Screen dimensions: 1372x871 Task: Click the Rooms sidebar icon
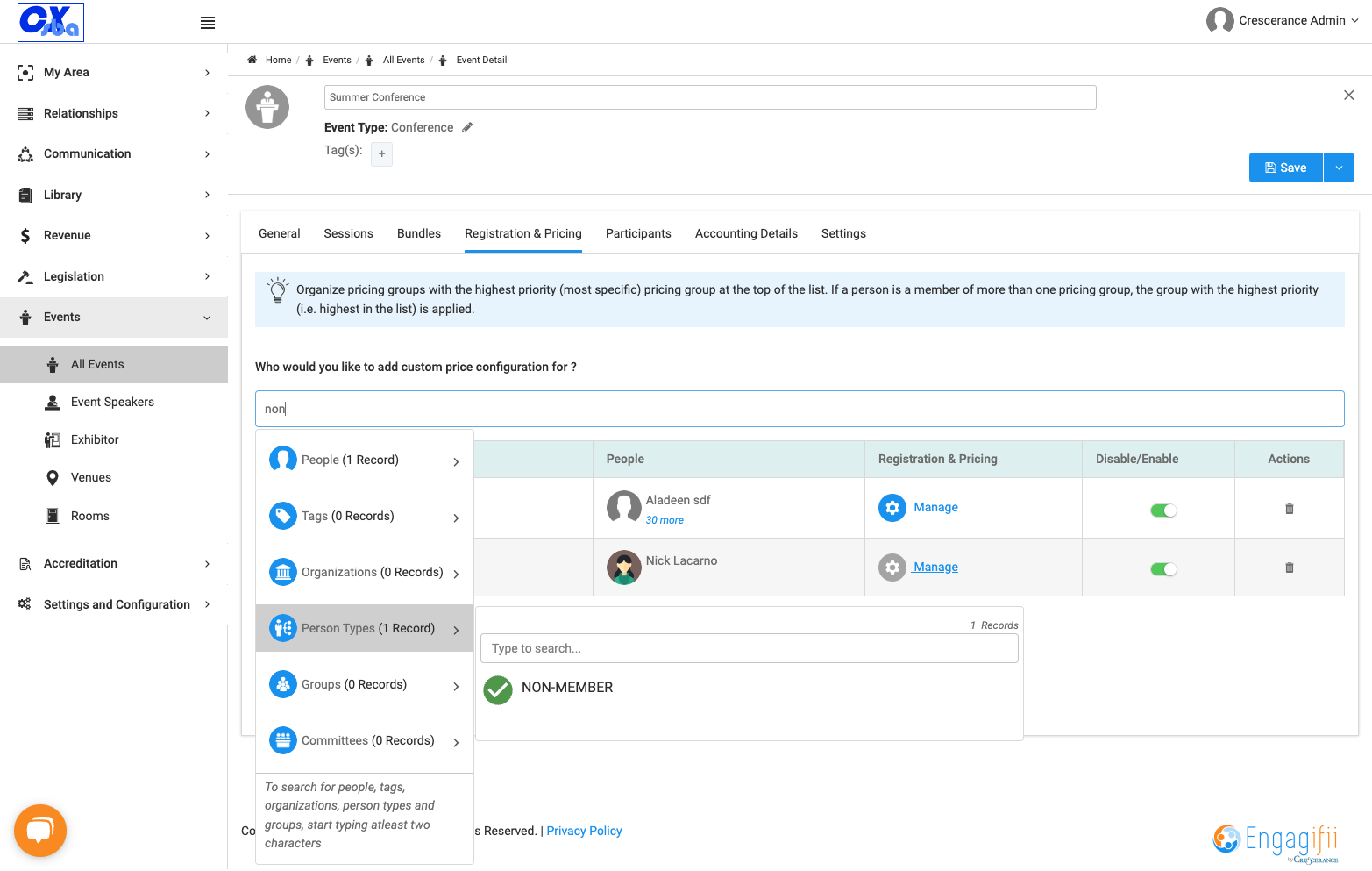click(x=53, y=516)
